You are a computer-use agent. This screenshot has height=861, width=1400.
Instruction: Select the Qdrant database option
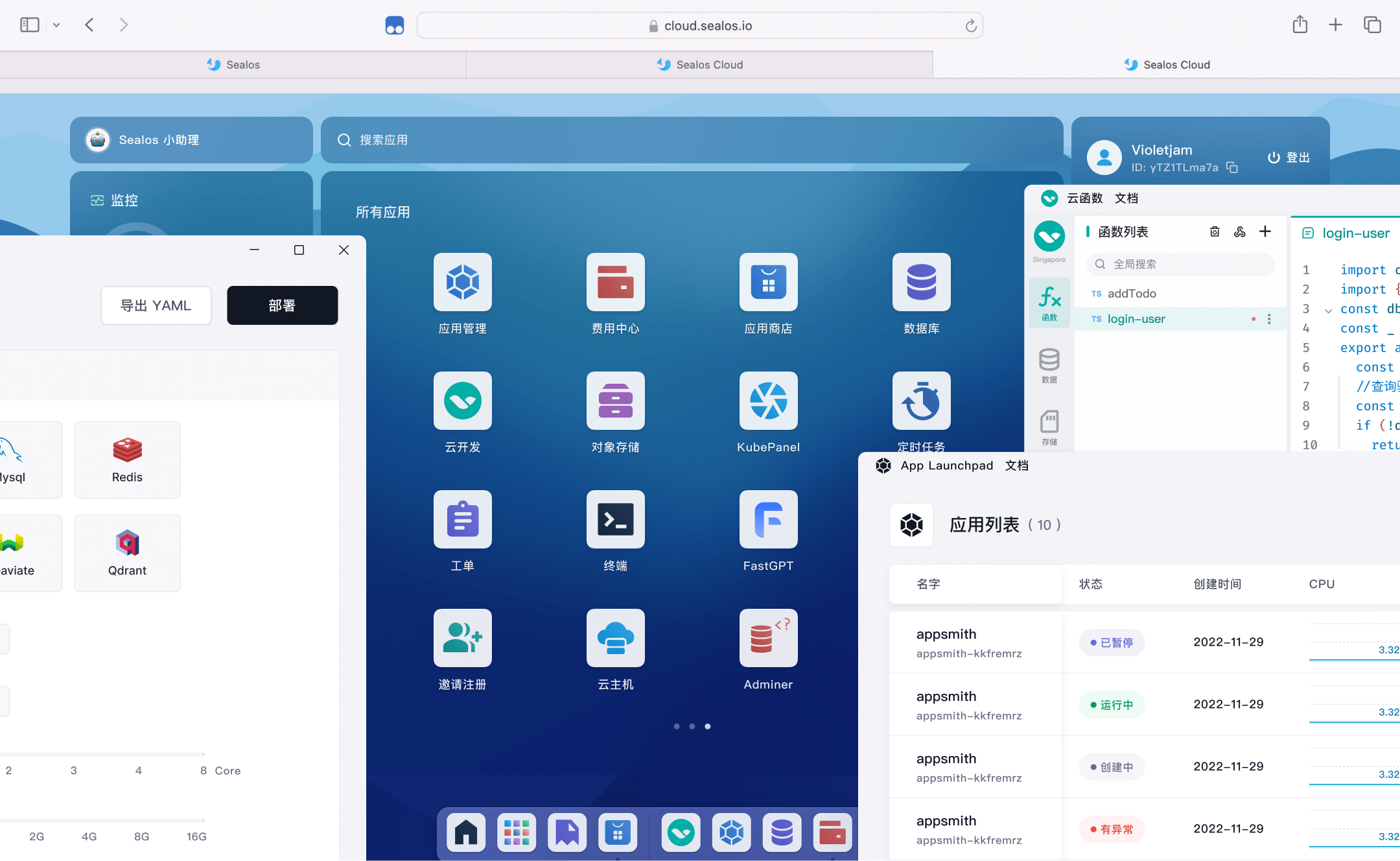[127, 553]
